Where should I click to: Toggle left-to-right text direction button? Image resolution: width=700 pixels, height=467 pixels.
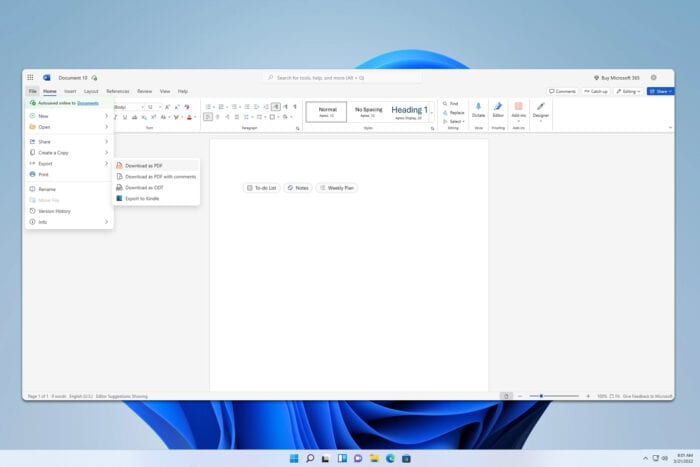pos(276,107)
